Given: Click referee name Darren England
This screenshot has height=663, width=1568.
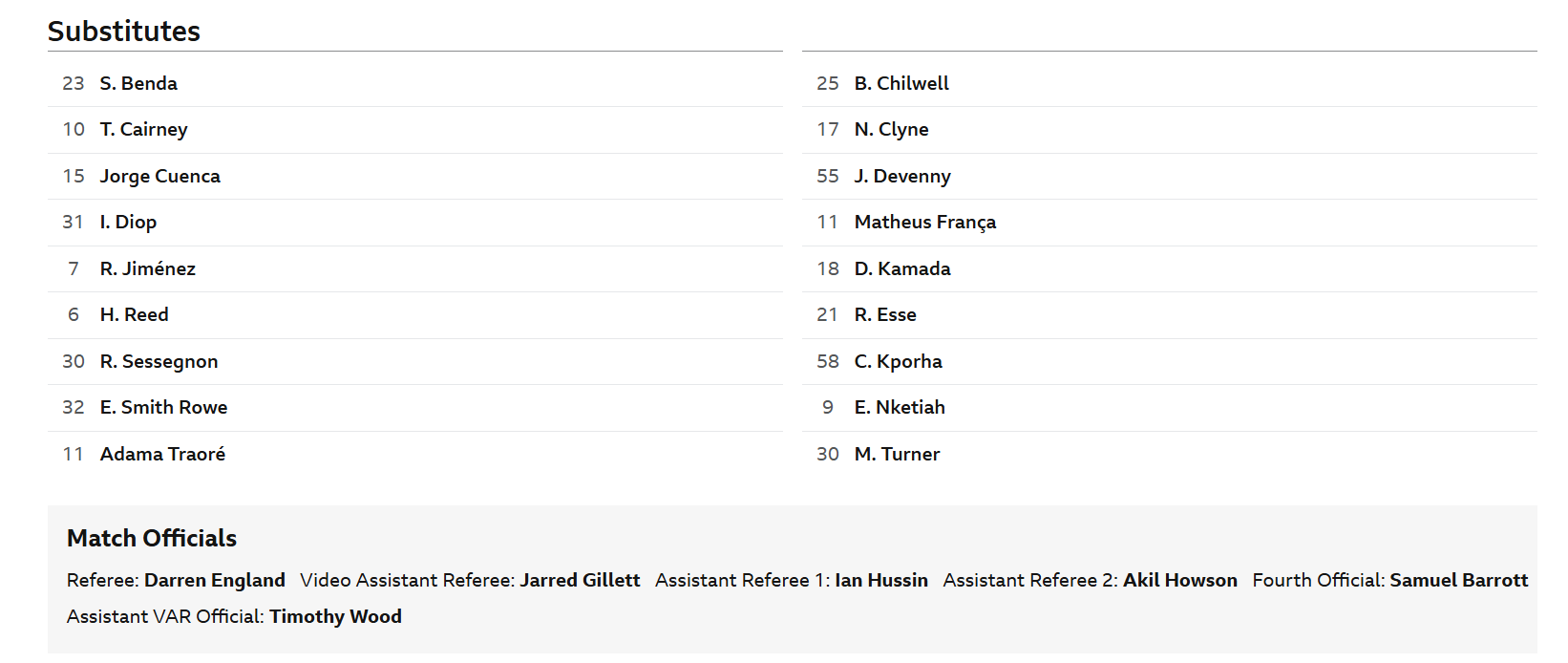Looking at the screenshot, I should click(x=214, y=580).
